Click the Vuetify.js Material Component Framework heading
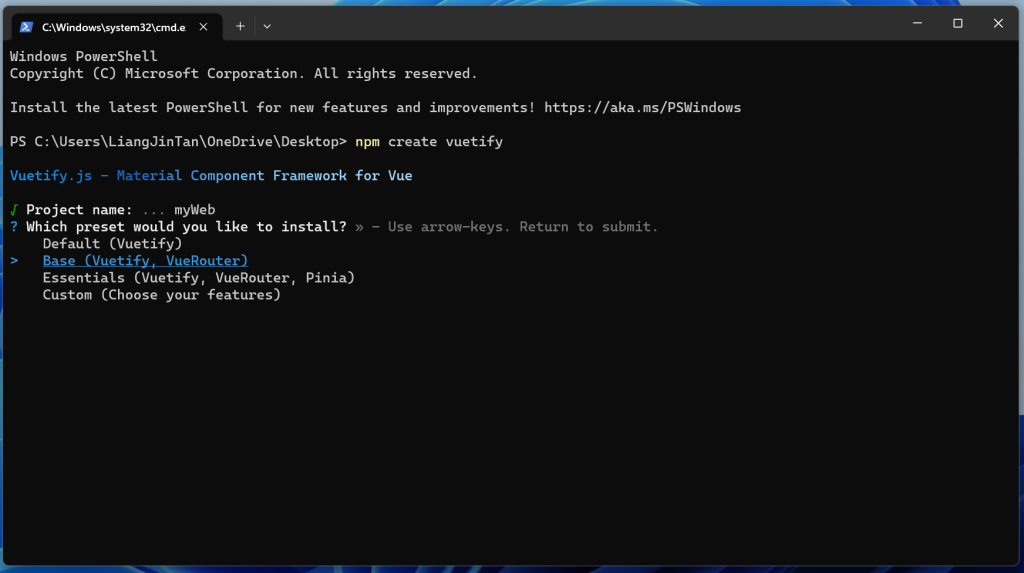The width and height of the screenshot is (1024, 573). 211,176
